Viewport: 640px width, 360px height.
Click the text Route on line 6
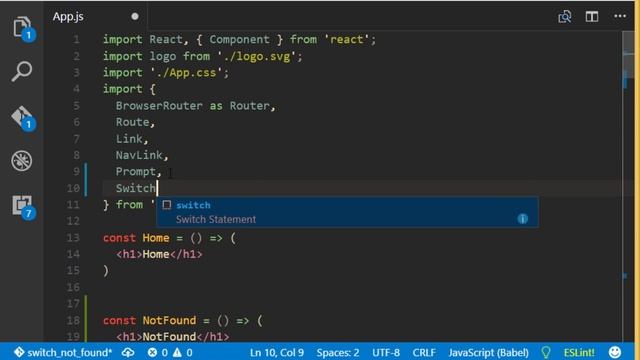[x=132, y=122]
